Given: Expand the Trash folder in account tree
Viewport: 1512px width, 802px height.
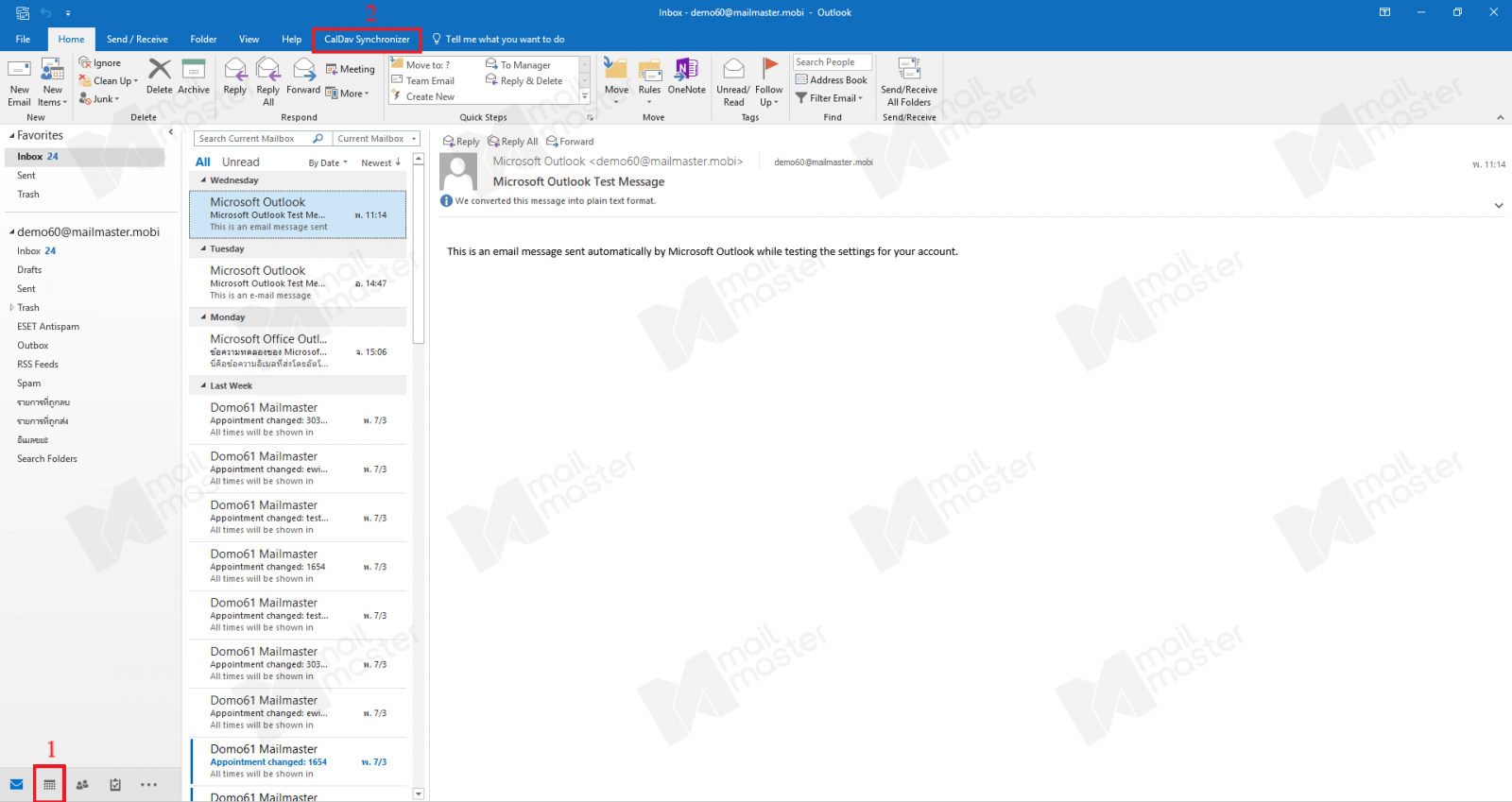Looking at the screenshot, I should tap(11, 307).
